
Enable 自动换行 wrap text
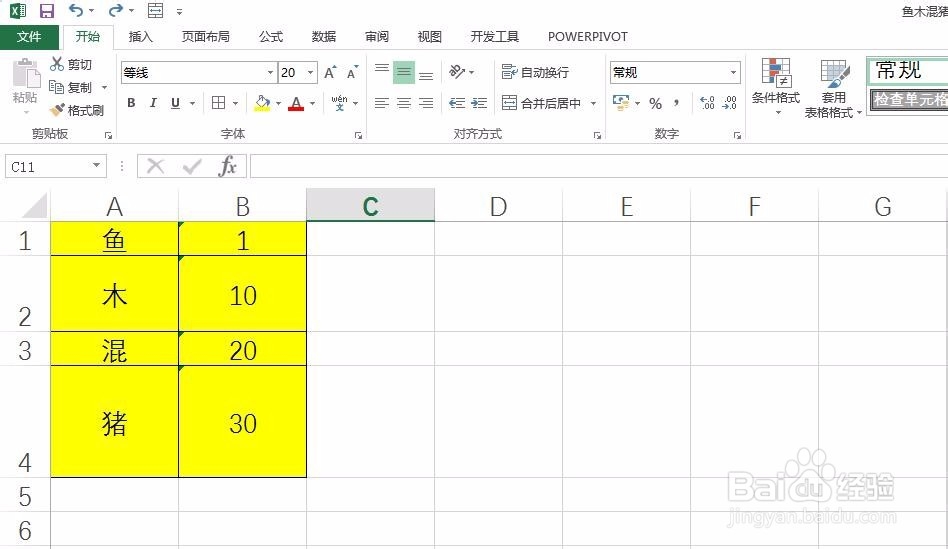click(535, 72)
